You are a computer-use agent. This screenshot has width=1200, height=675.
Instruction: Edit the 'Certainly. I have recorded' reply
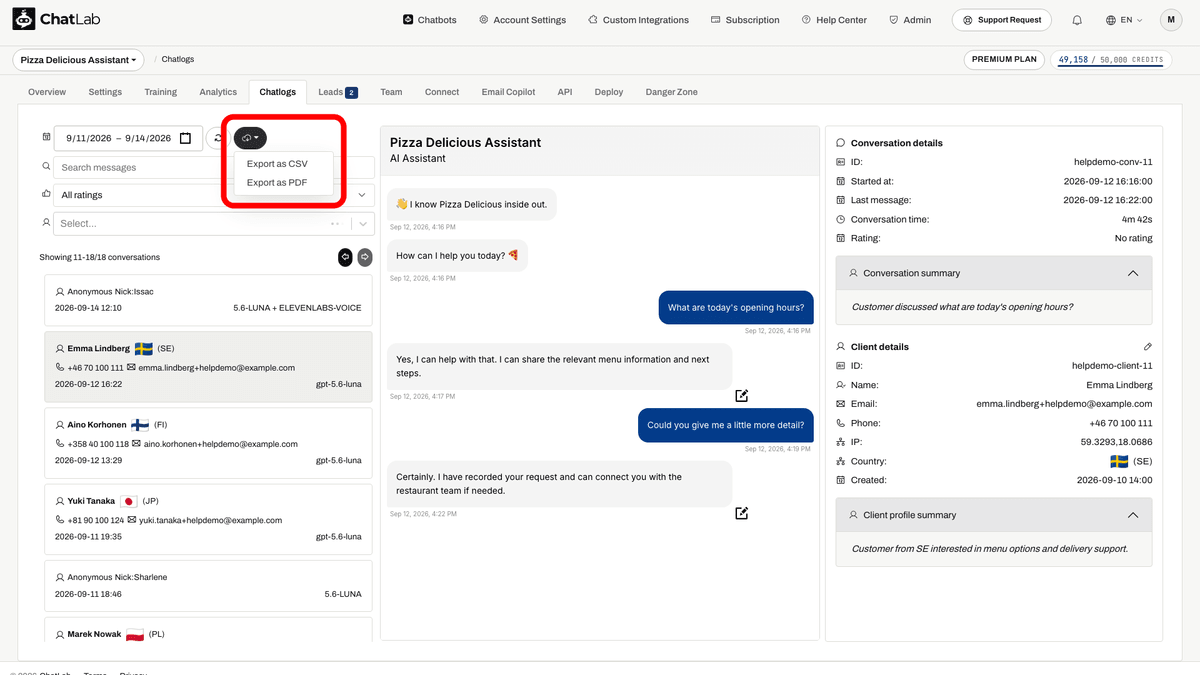(x=742, y=513)
